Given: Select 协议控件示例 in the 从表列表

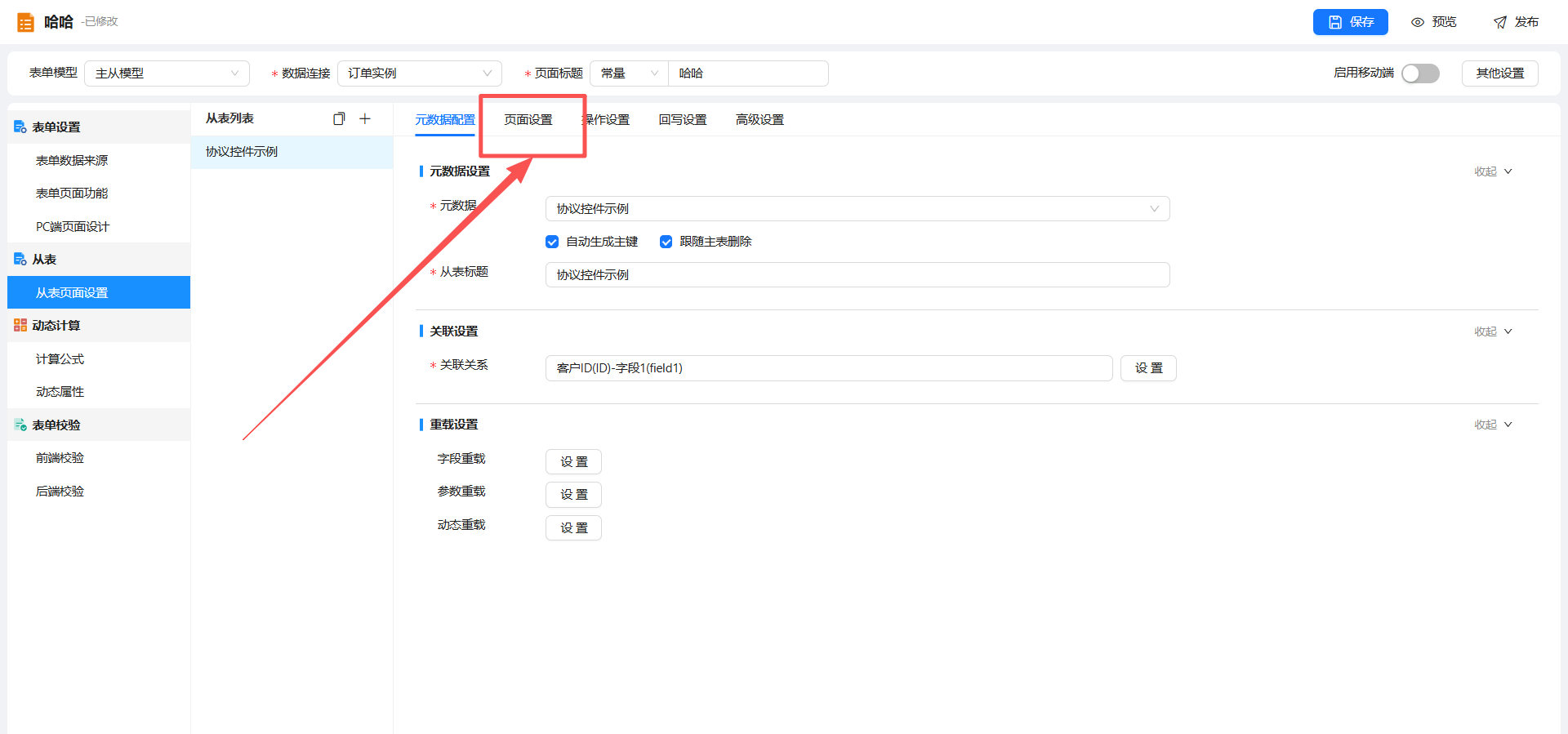Looking at the screenshot, I should (x=292, y=152).
